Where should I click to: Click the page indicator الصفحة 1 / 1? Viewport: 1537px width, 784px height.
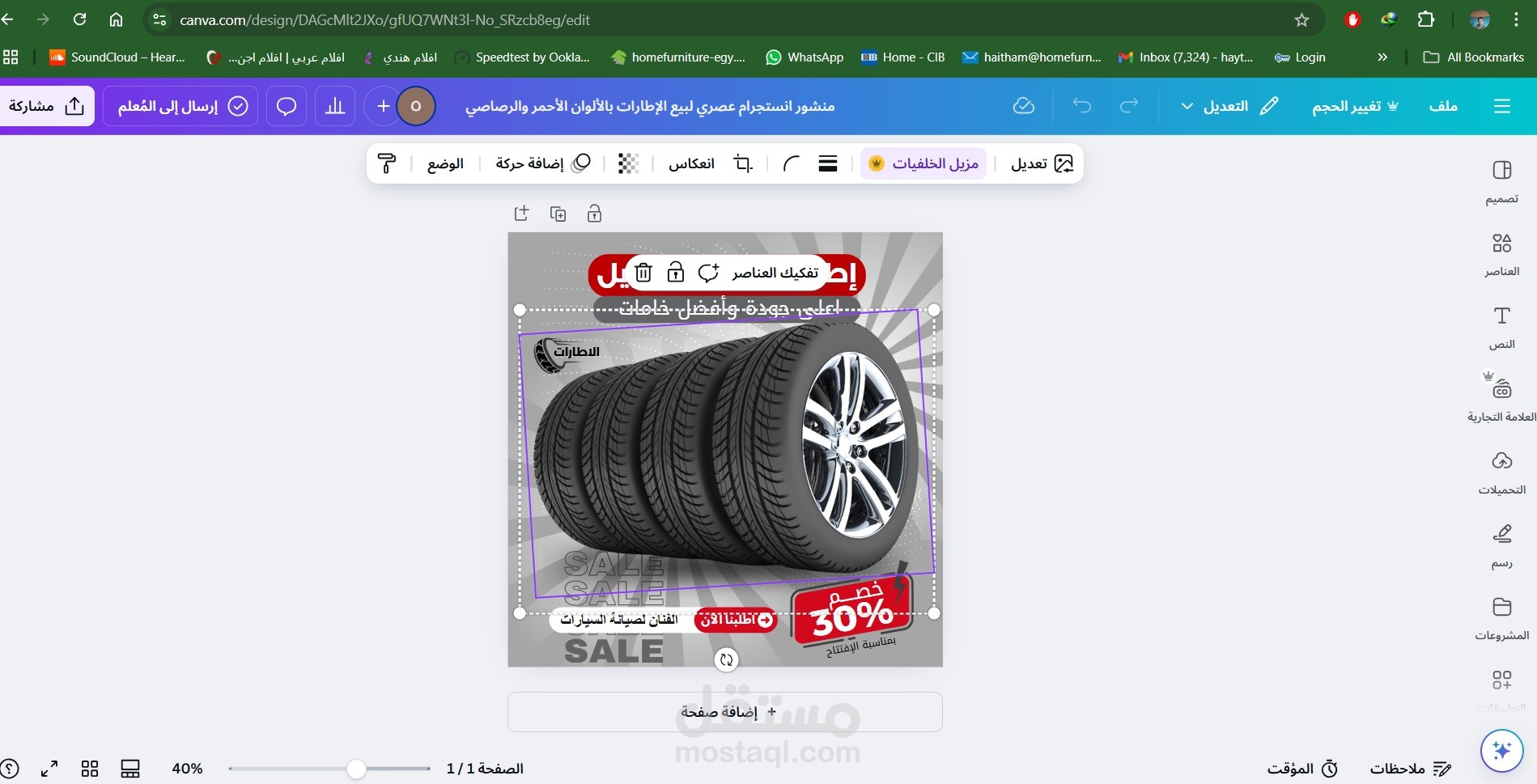coord(485,769)
